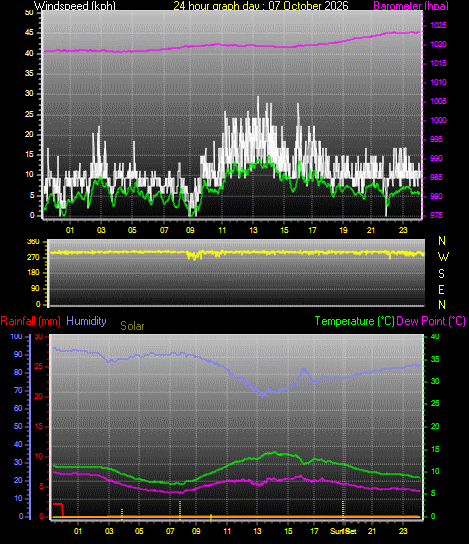
Task: Select the "Solar" legend label
Action: (132, 326)
